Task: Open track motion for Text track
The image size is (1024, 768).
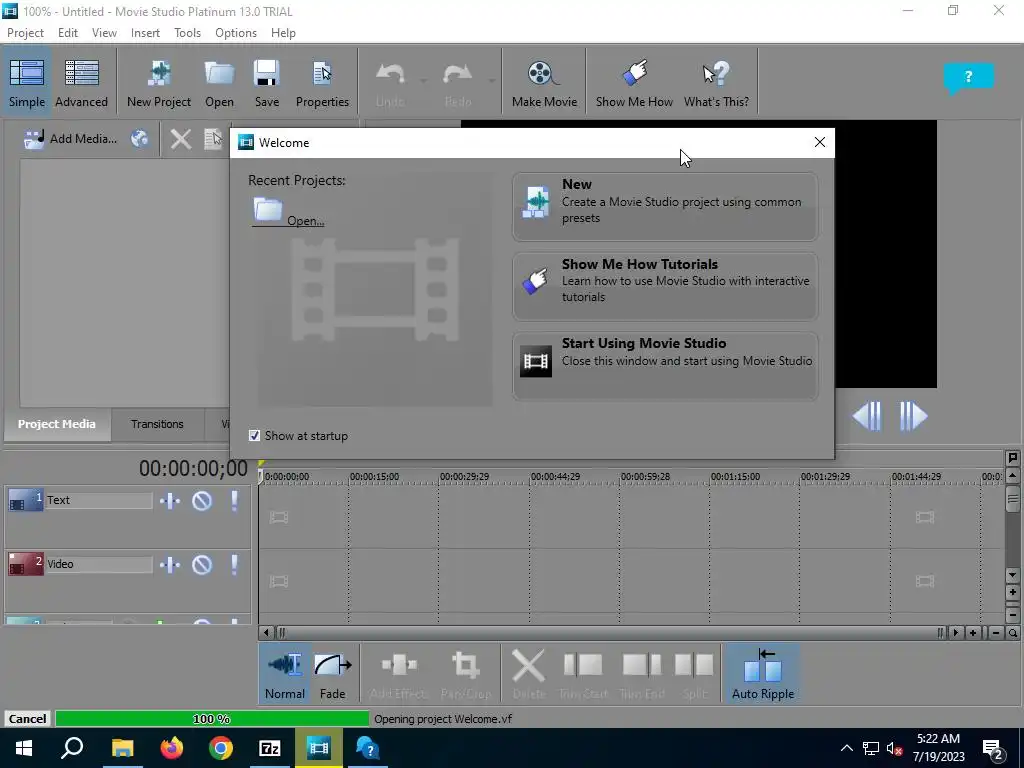Action: pos(170,501)
